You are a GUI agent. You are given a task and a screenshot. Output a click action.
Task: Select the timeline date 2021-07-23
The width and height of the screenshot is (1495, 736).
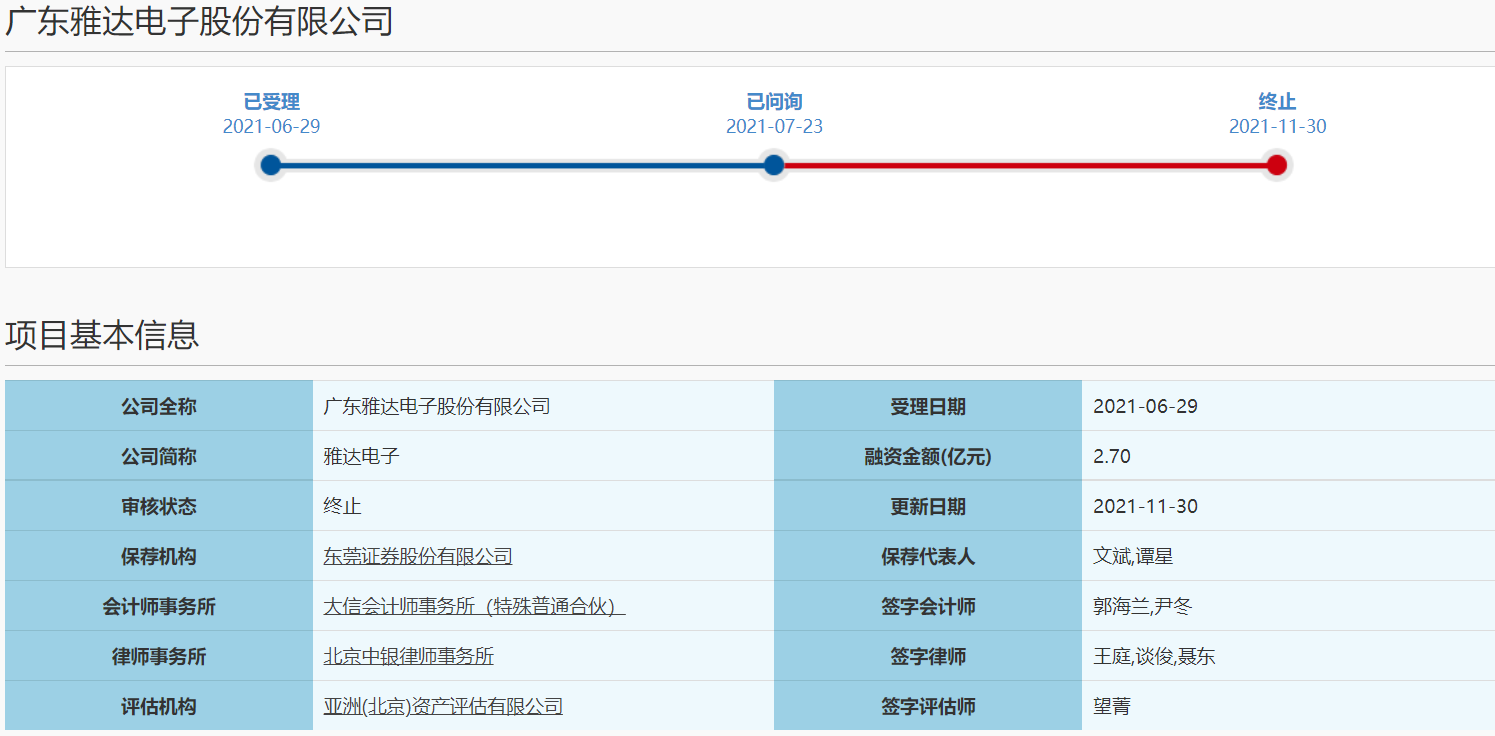coord(774,127)
